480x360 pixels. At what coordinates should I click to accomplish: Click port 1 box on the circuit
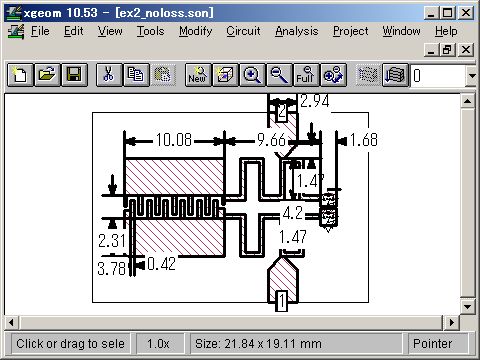click(x=282, y=301)
